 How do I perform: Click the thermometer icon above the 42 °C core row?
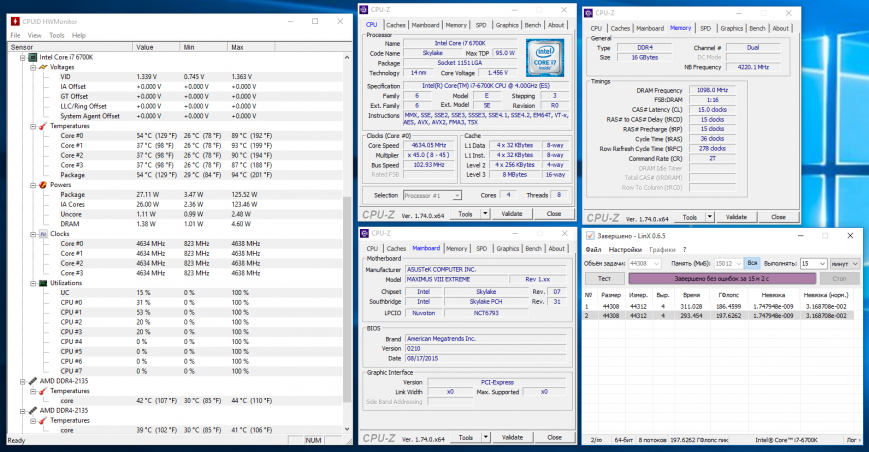click(43, 391)
